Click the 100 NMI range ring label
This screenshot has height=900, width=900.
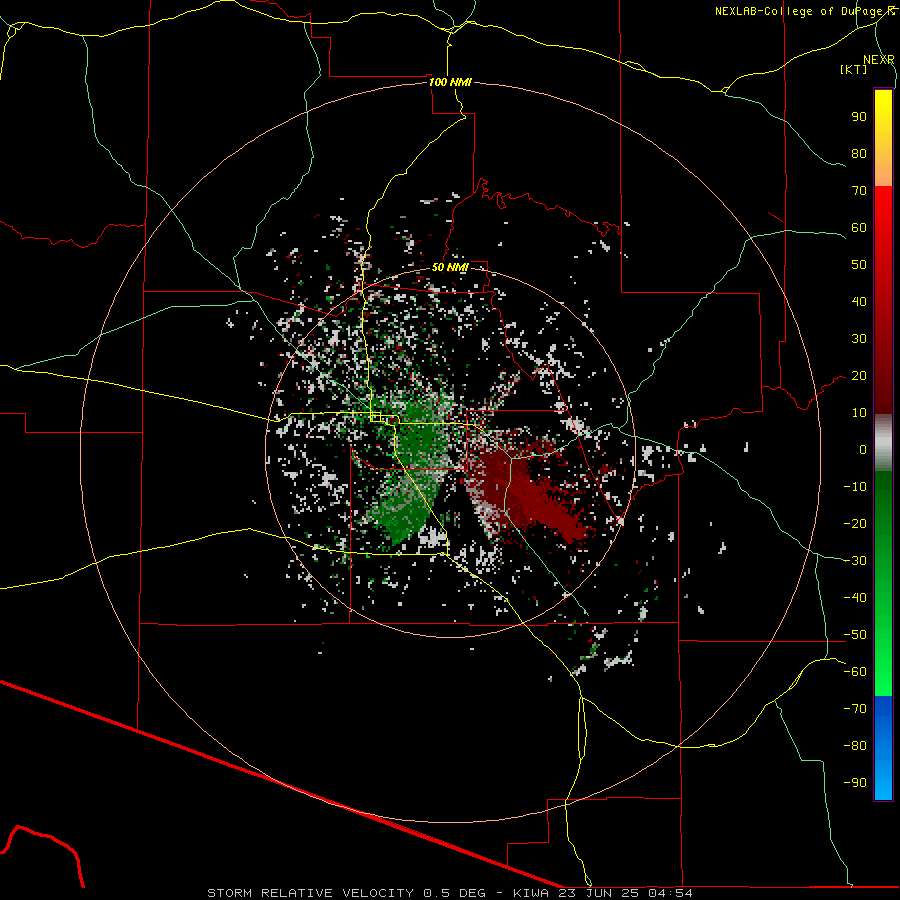pos(450,82)
